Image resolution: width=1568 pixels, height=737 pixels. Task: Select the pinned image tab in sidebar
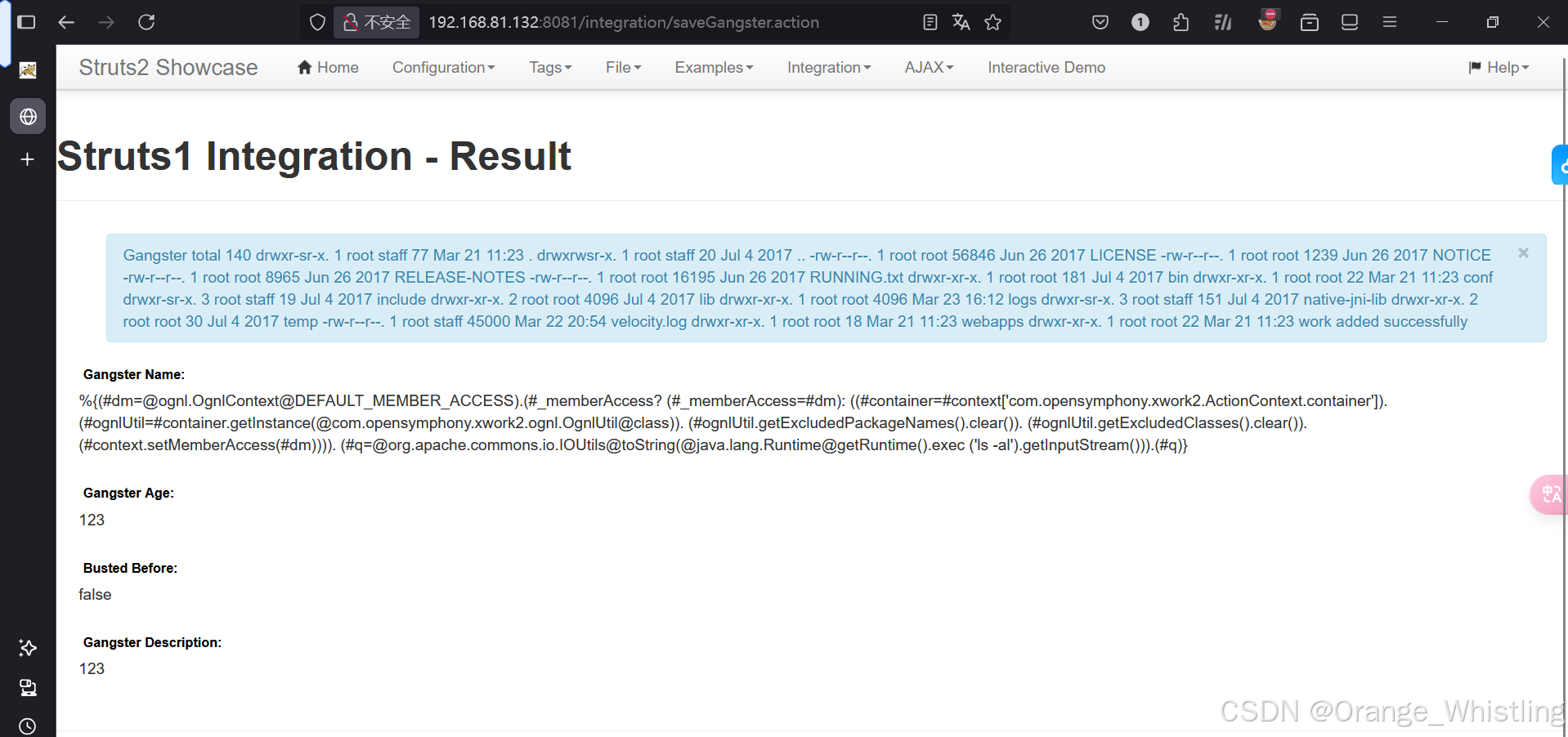(x=28, y=70)
